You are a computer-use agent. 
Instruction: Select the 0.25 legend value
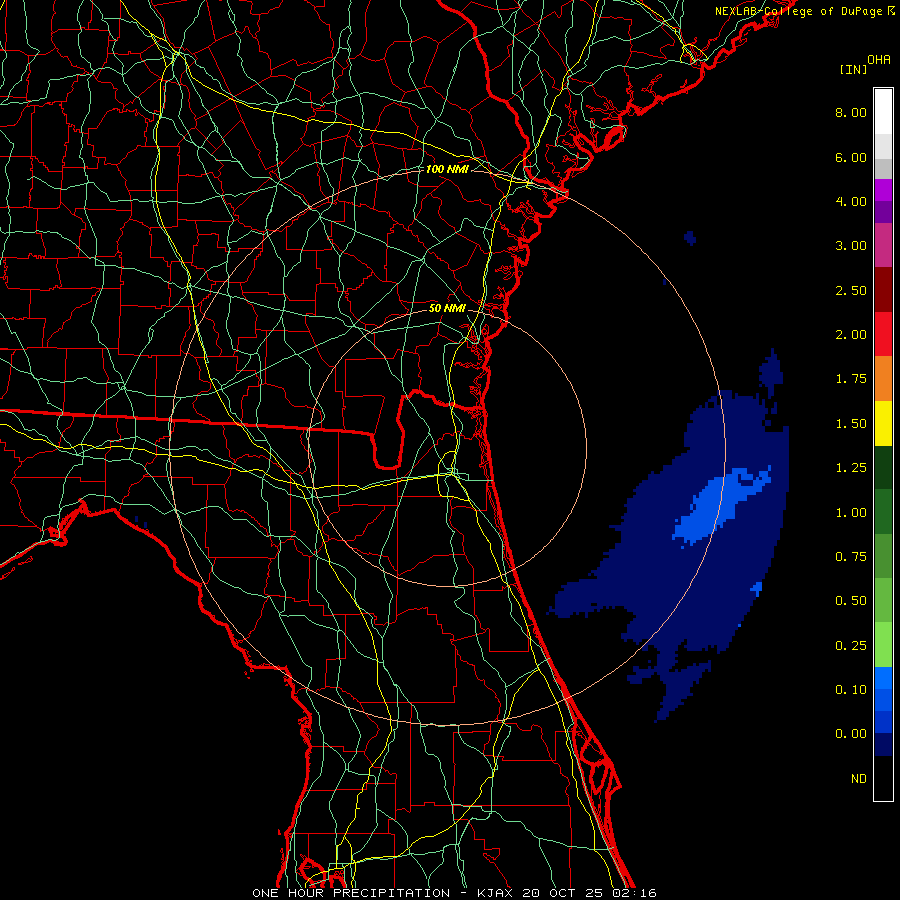(x=851, y=646)
